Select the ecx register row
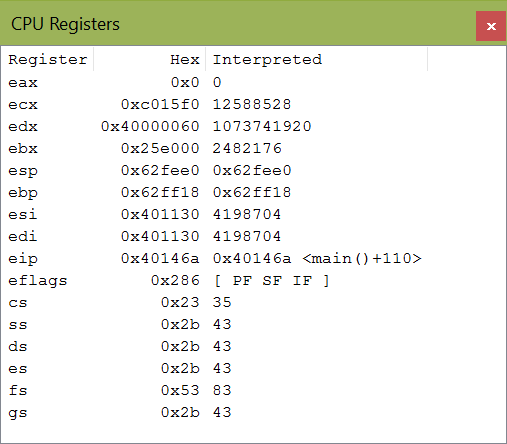The width and height of the screenshot is (507, 444). 253,104
